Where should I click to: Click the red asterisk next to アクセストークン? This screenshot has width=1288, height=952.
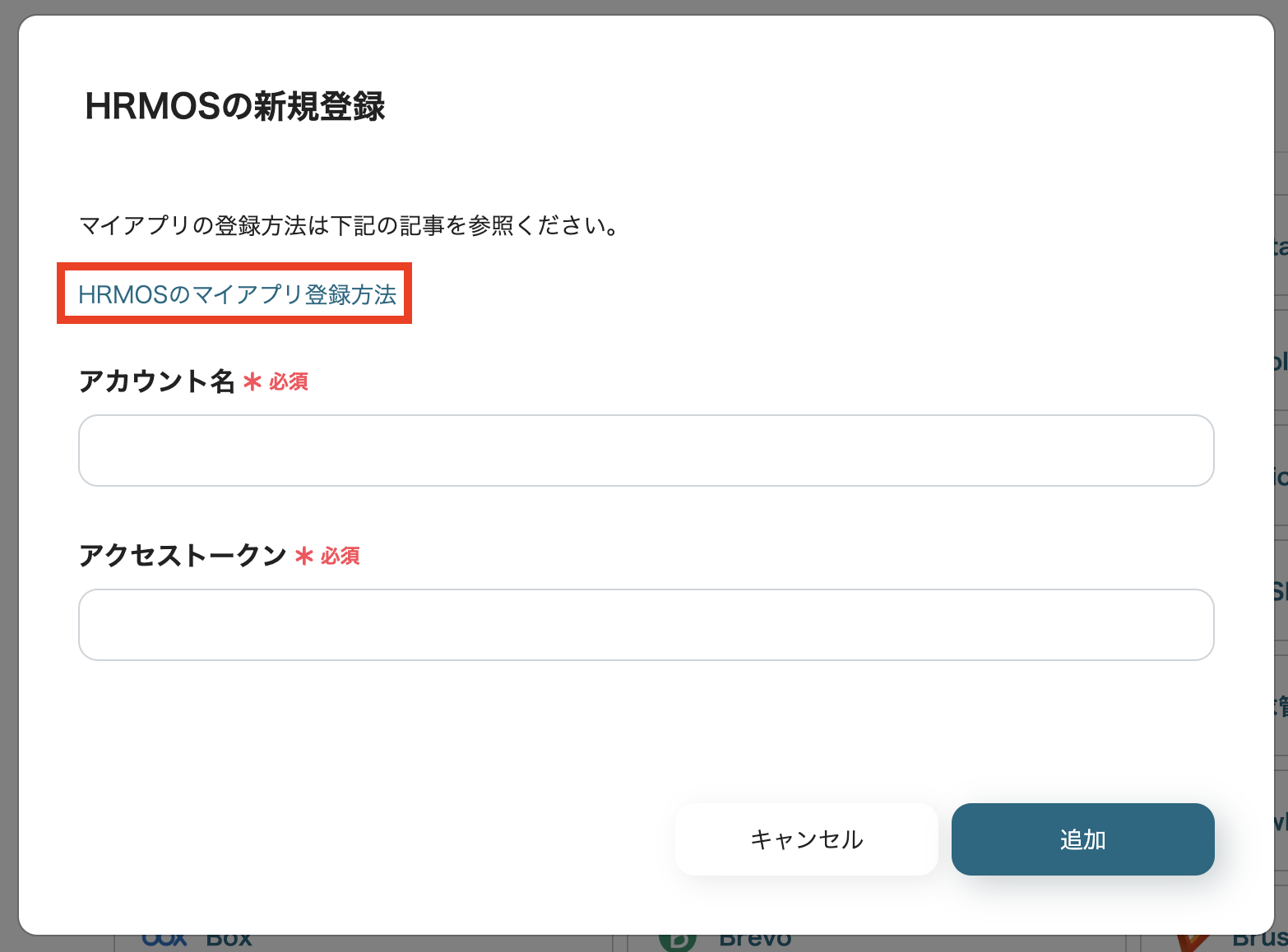(x=303, y=556)
